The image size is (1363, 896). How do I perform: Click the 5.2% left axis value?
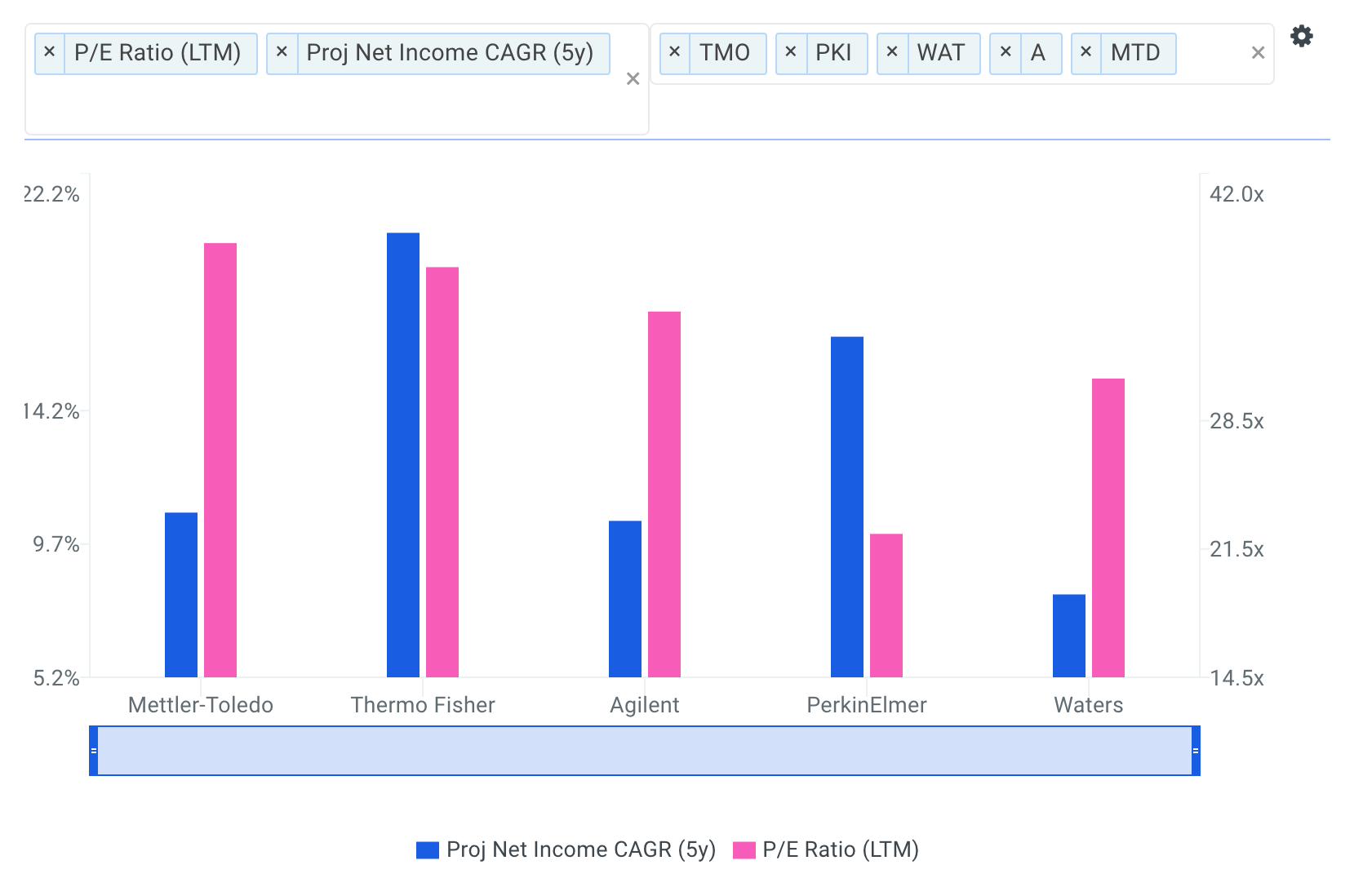56,678
